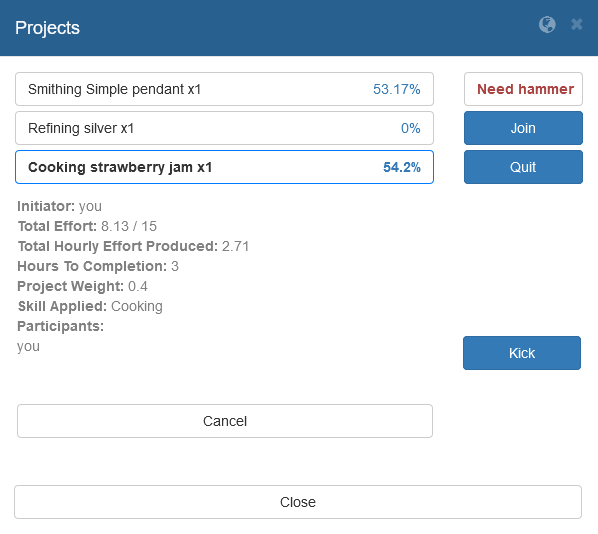Quit the Cooking strawberry jam project
The image size is (598, 534).
point(523,167)
